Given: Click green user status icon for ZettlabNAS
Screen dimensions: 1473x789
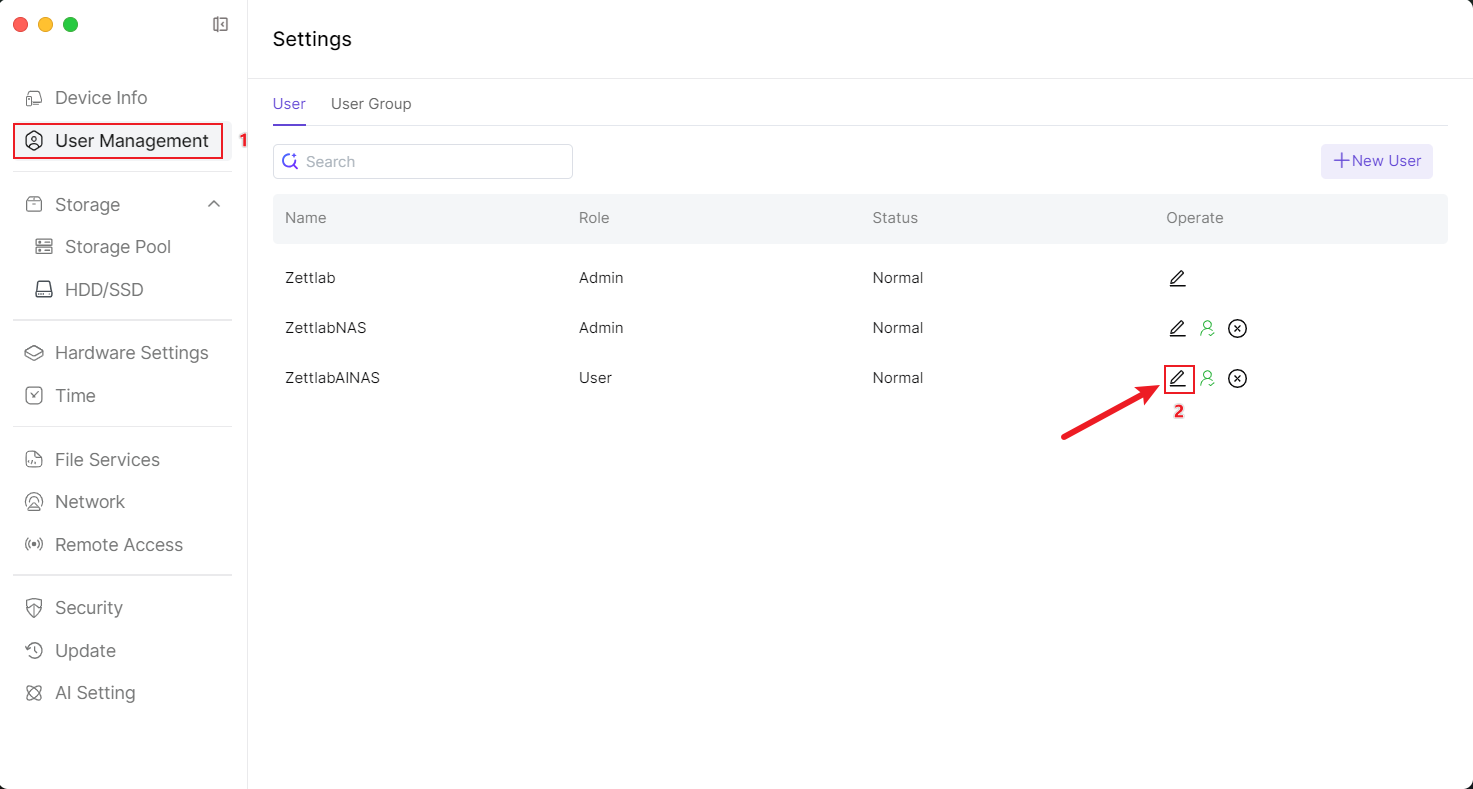Looking at the screenshot, I should 1207,328.
